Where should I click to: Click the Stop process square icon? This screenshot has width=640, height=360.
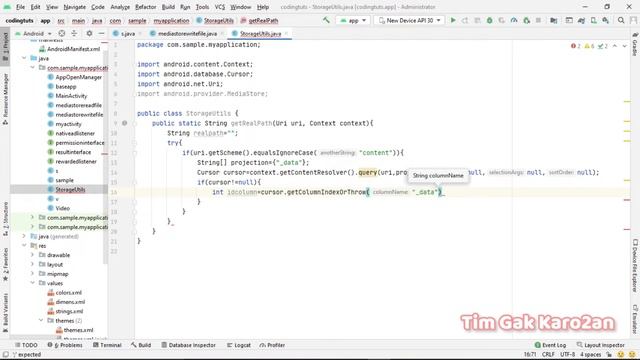(x=538, y=20)
